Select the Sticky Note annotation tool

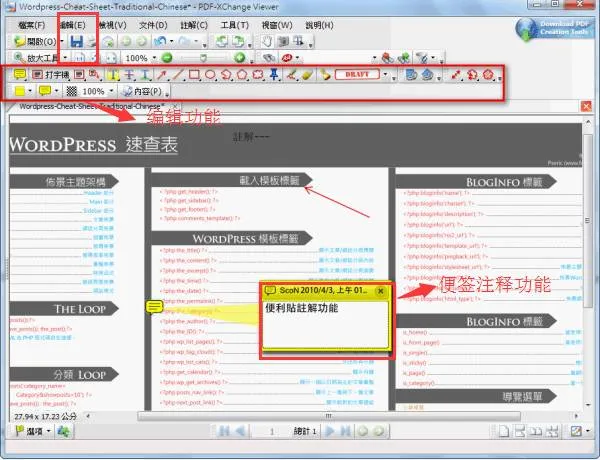click(x=20, y=74)
